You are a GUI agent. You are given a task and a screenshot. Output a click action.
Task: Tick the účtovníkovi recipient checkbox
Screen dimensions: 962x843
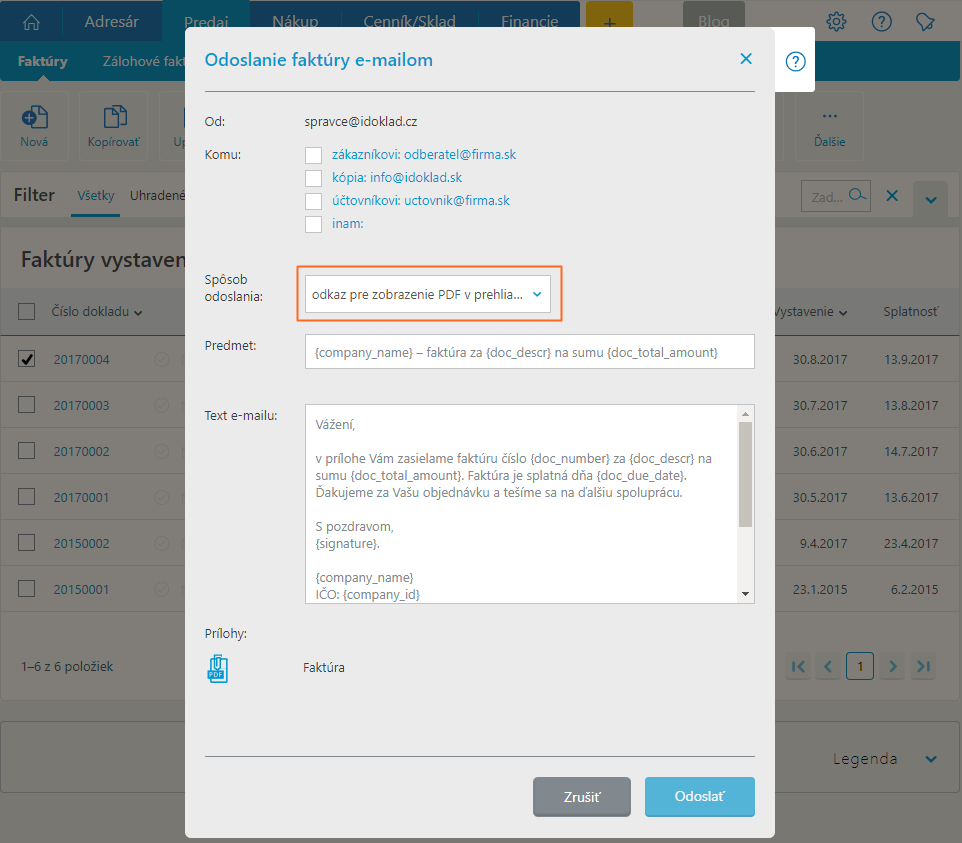click(x=314, y=201)
